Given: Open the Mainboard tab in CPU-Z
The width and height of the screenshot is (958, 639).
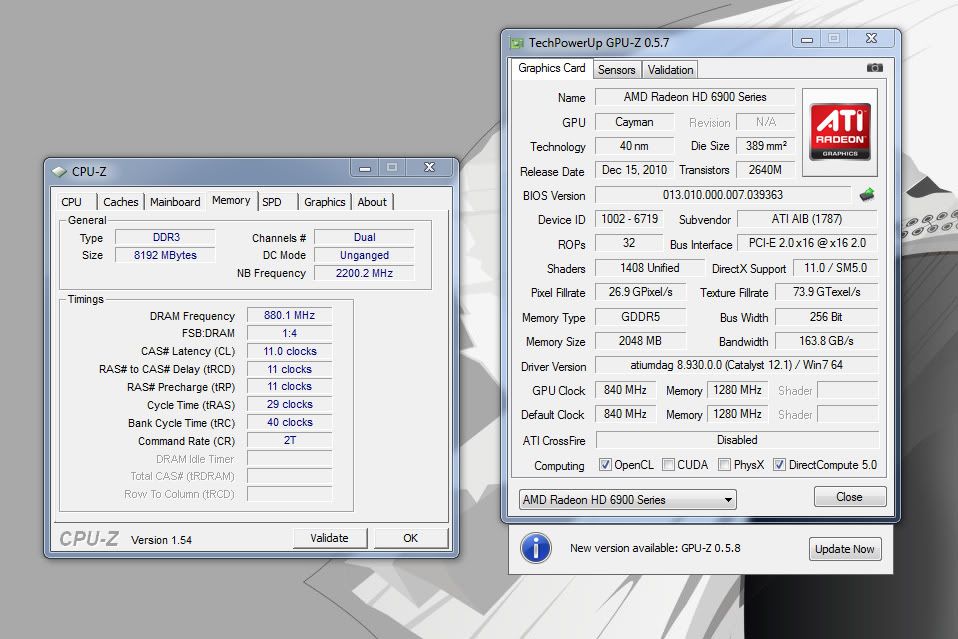Looking at the screenshot, I should 175,202.
